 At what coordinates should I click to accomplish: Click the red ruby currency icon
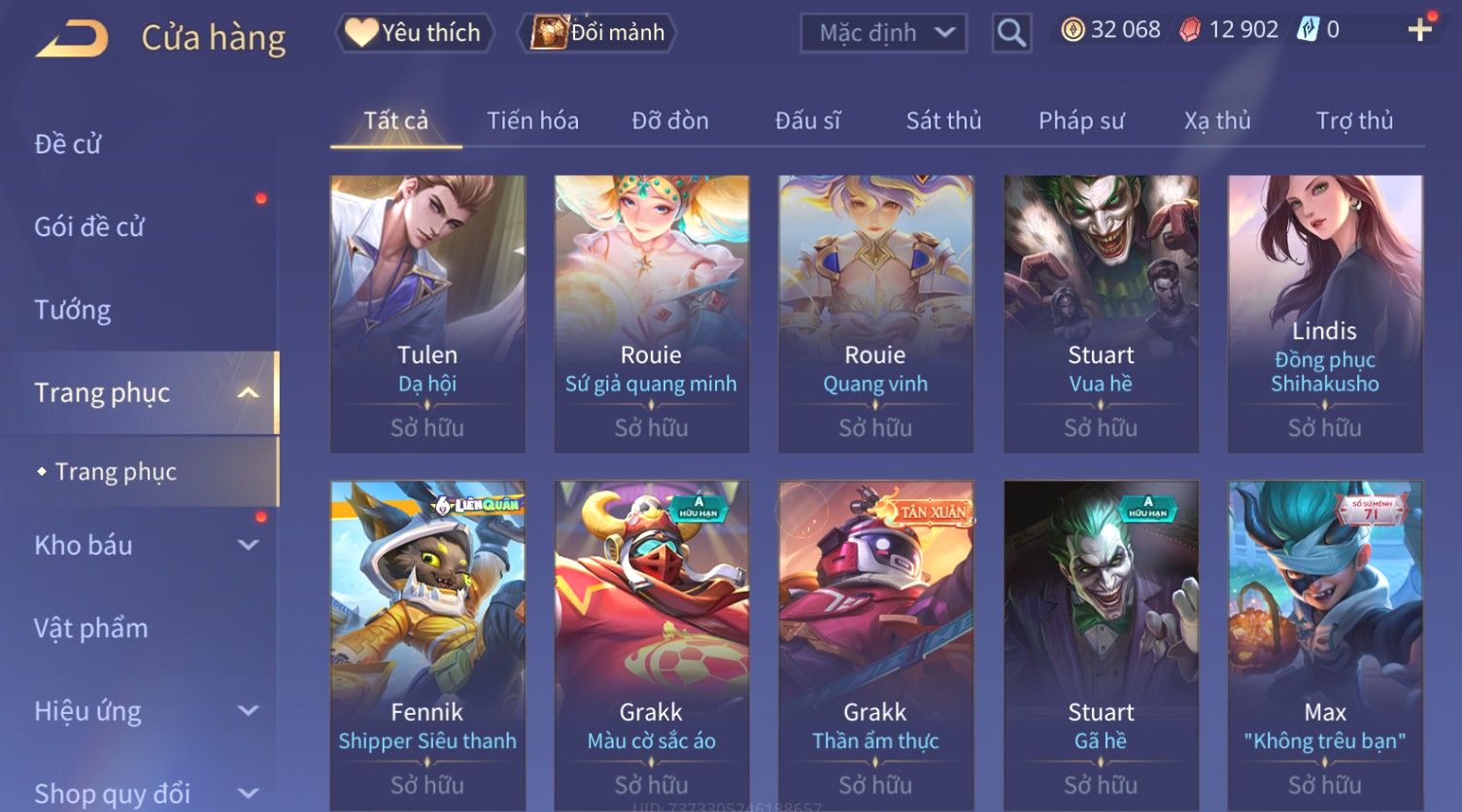1190,30
